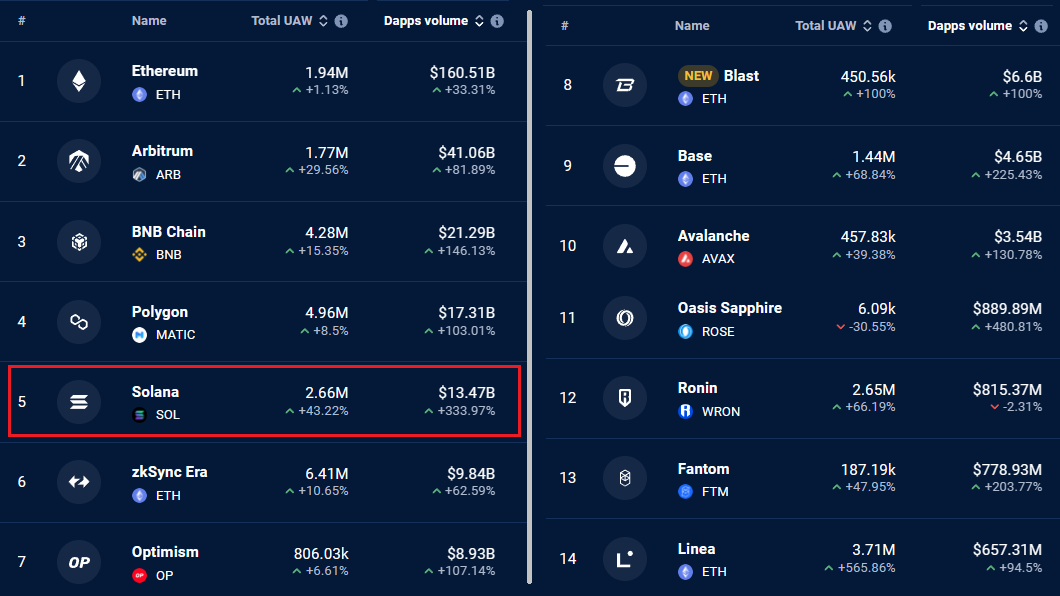Click the Fantom chain name link
Viewport: 1060px width, 596px height.
click(x=704, y=469)
